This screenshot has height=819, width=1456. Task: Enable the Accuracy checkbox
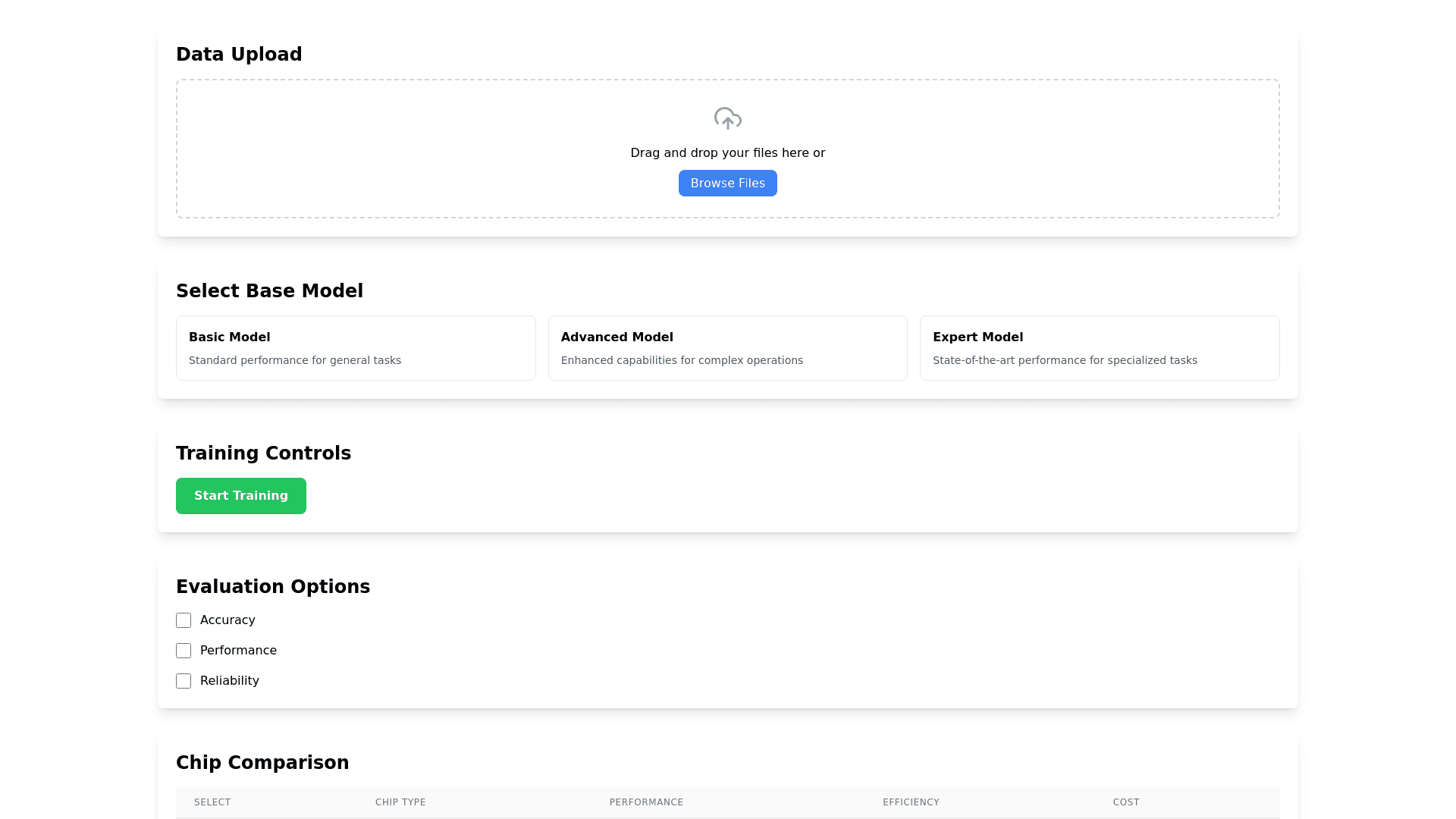coord(183,620)
